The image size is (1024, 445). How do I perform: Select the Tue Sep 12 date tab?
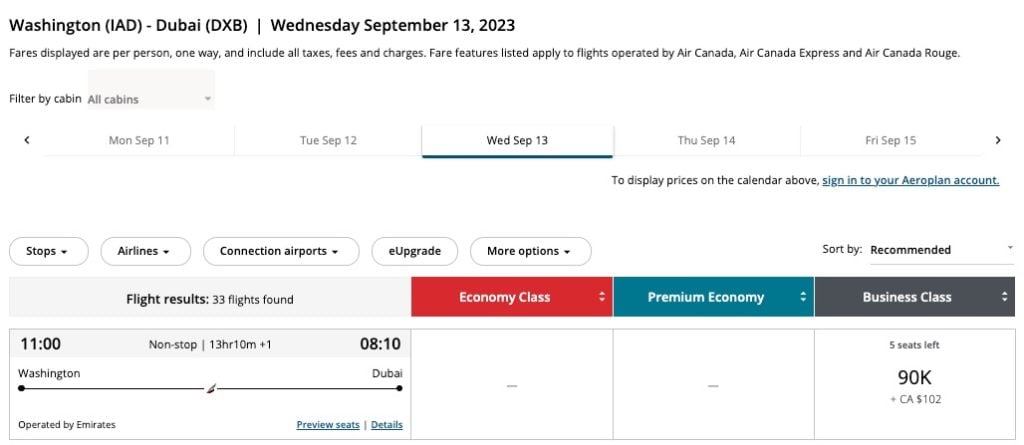point(328,140)
